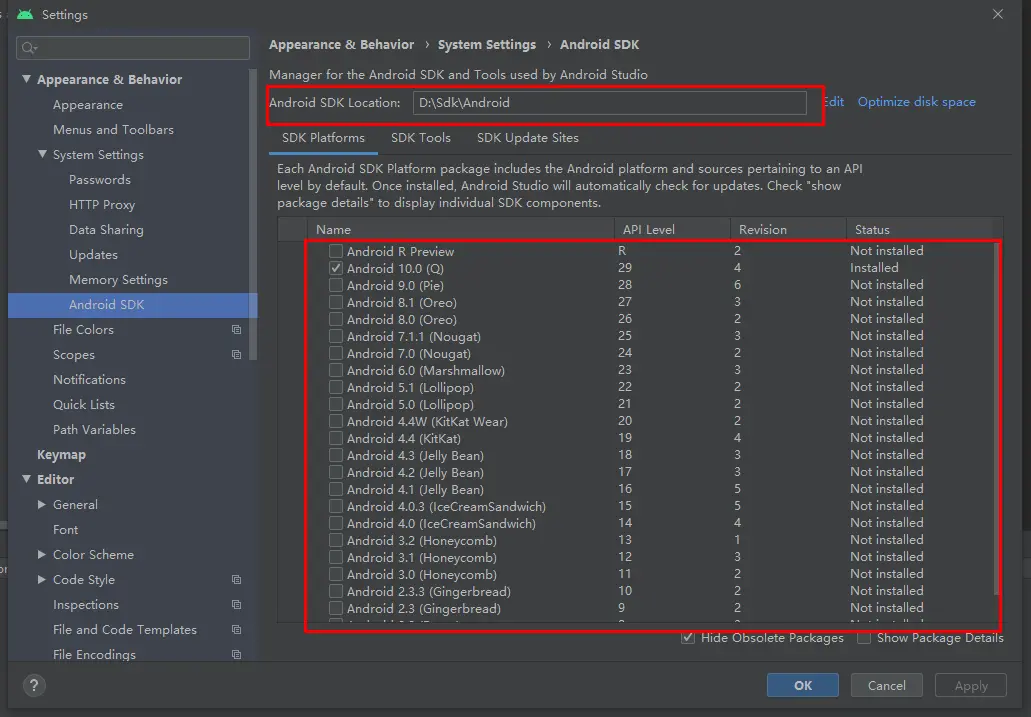
Task: Open Passwords settings page
Action: click(100, 180)
